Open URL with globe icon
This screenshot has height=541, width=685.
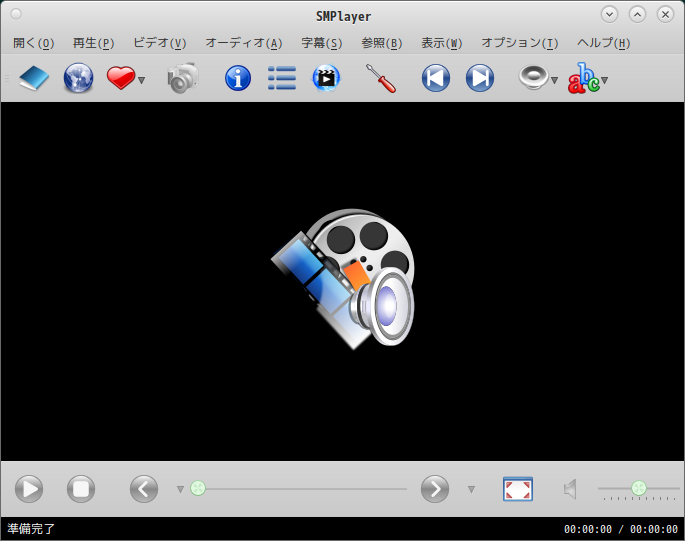coord(78,79)
